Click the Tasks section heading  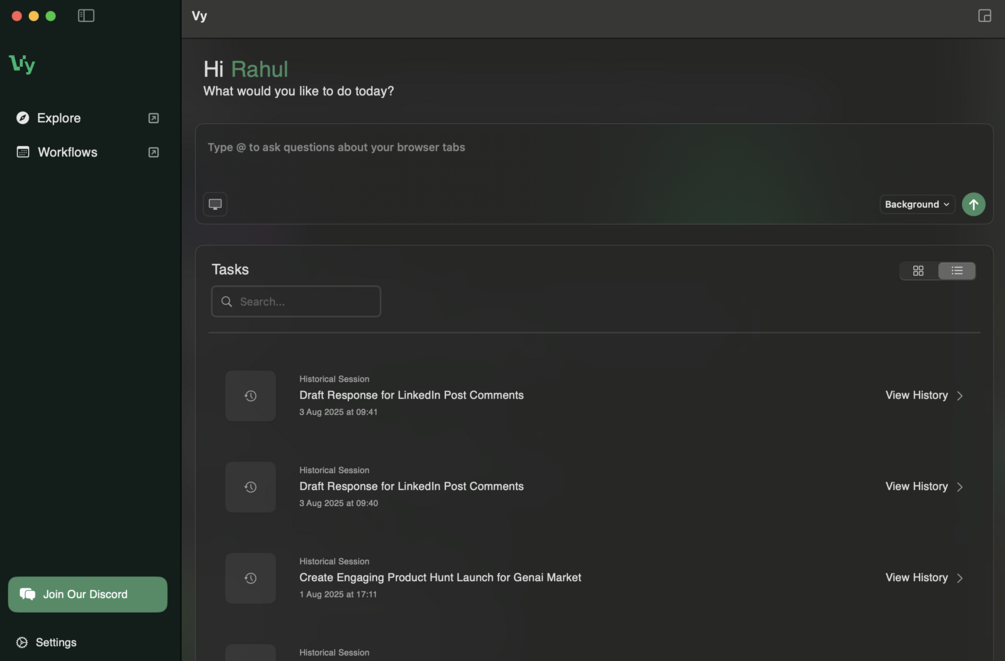(230, 269)
